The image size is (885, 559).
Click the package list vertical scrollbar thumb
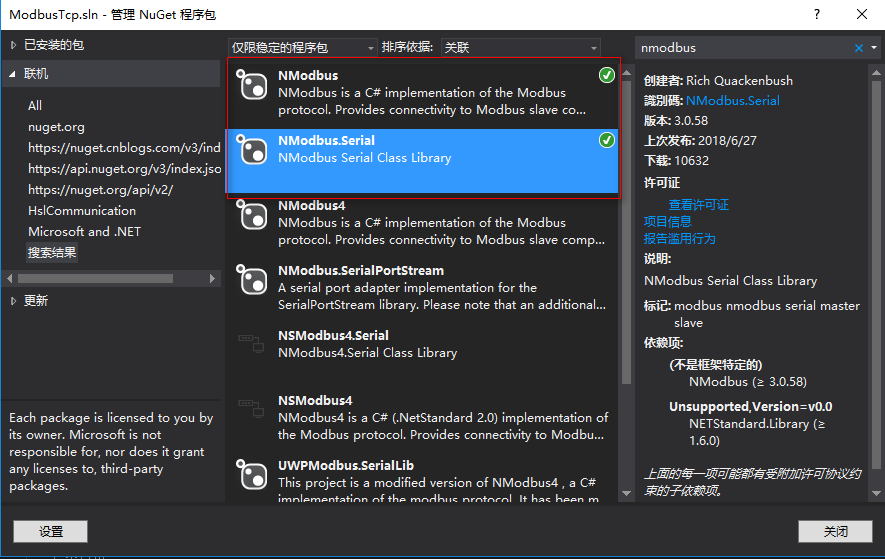pos(626,232)
